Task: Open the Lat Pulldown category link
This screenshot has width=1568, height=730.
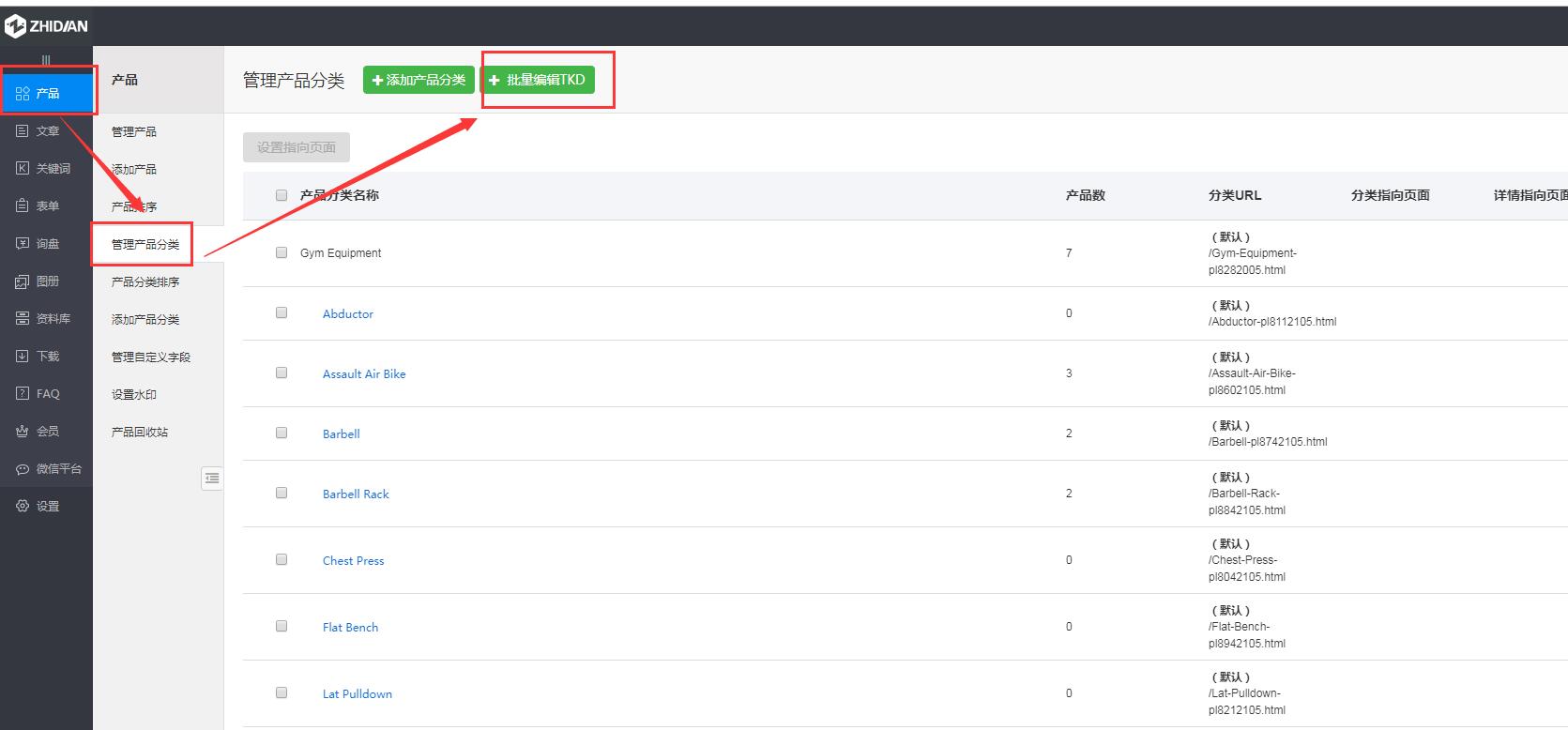Action: pyautogui.click(x=358, y=694)
